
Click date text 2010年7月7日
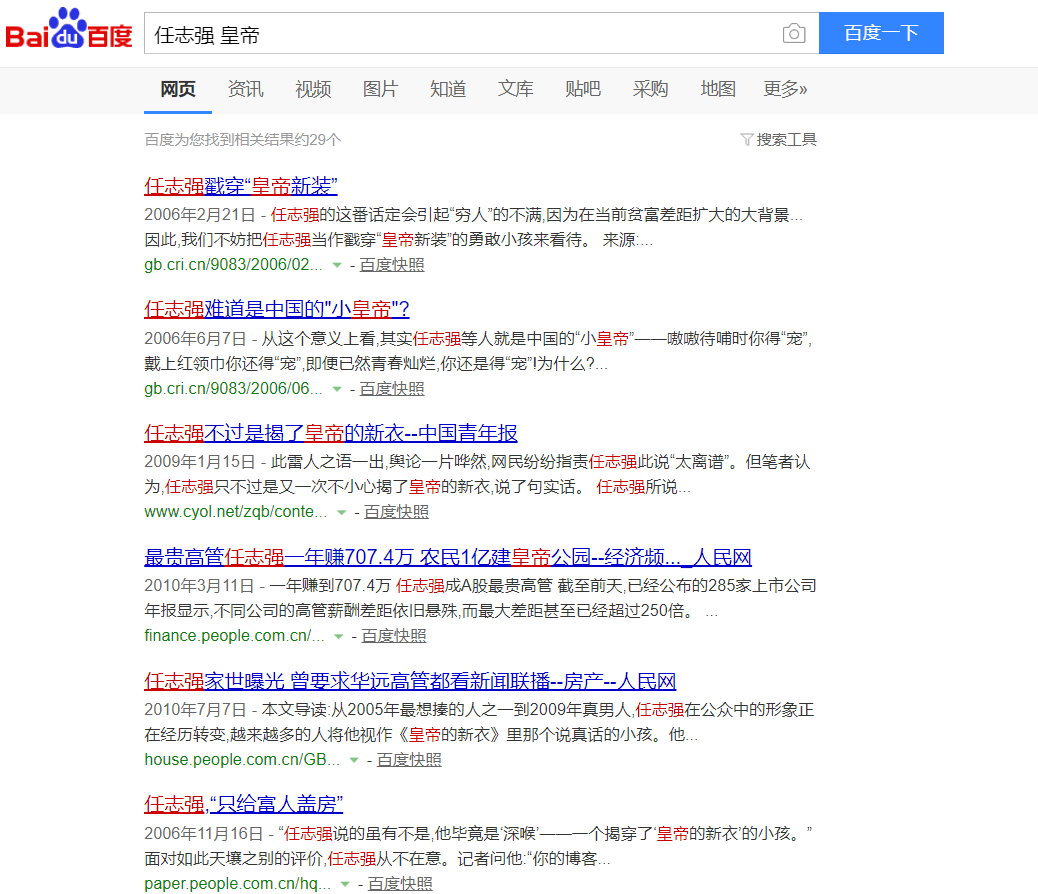point(195,710)
